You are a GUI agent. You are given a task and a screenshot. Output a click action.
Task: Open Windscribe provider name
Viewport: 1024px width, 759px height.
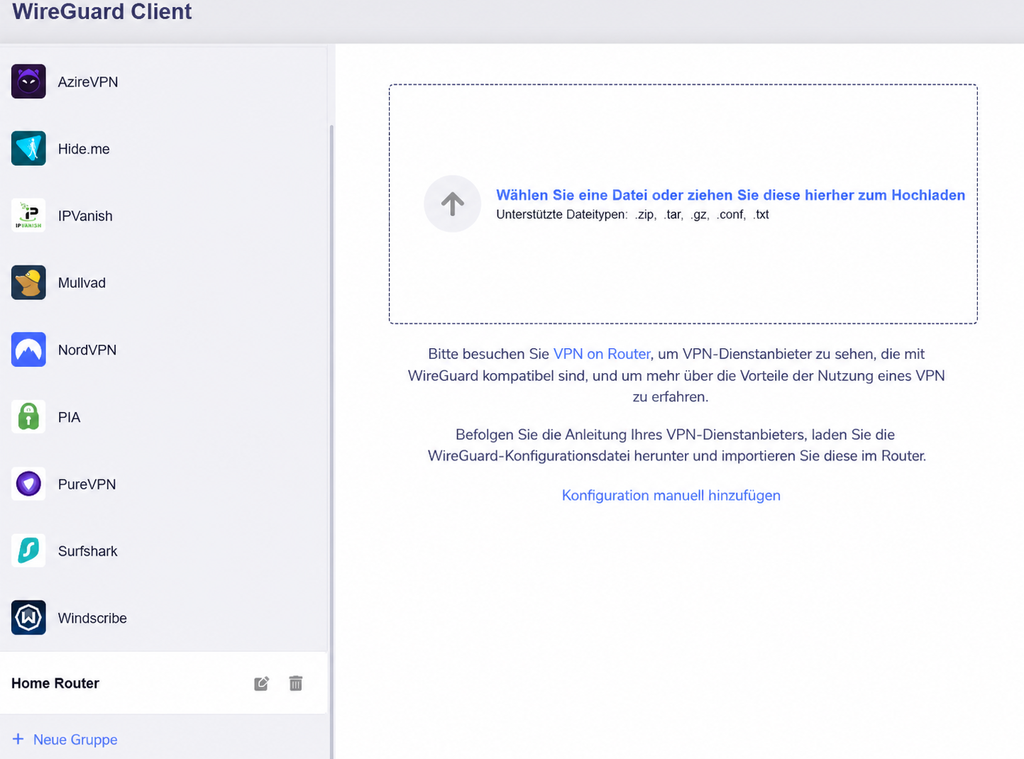[x=92, y=619]
